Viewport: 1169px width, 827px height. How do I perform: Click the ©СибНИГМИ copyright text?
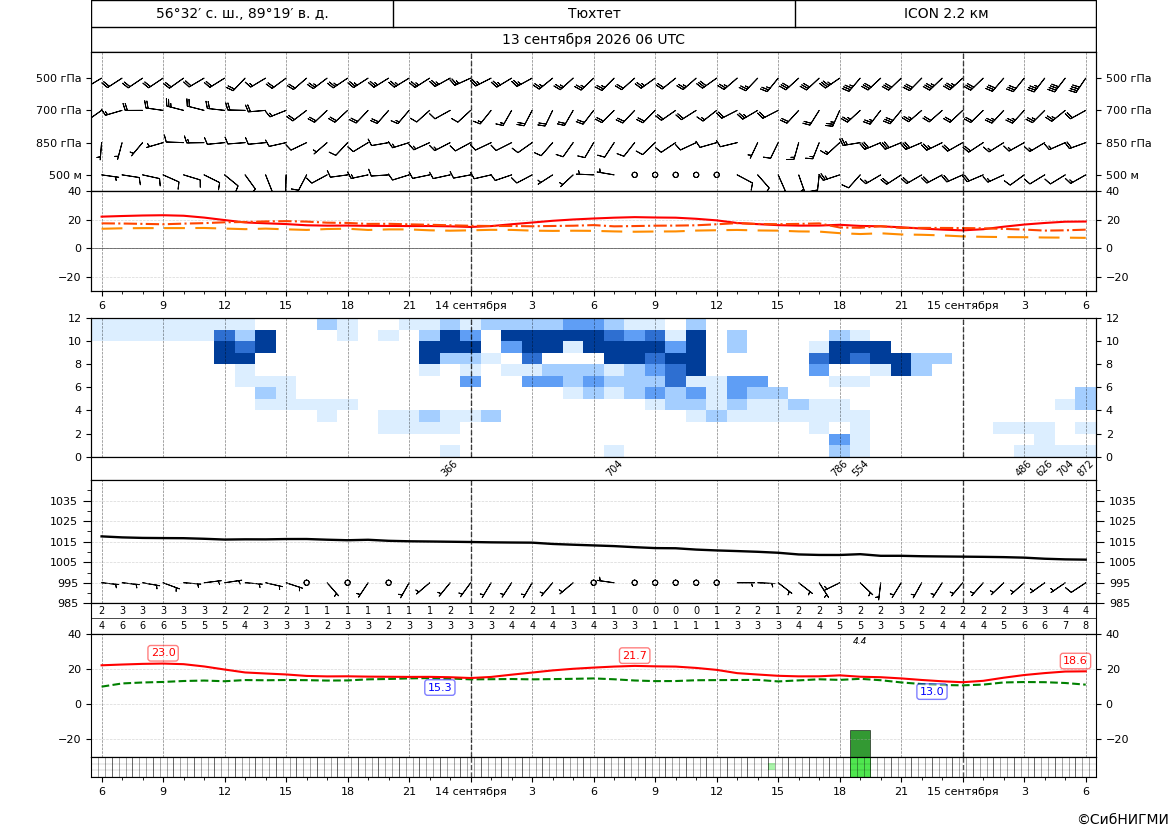click(1123, 819)
